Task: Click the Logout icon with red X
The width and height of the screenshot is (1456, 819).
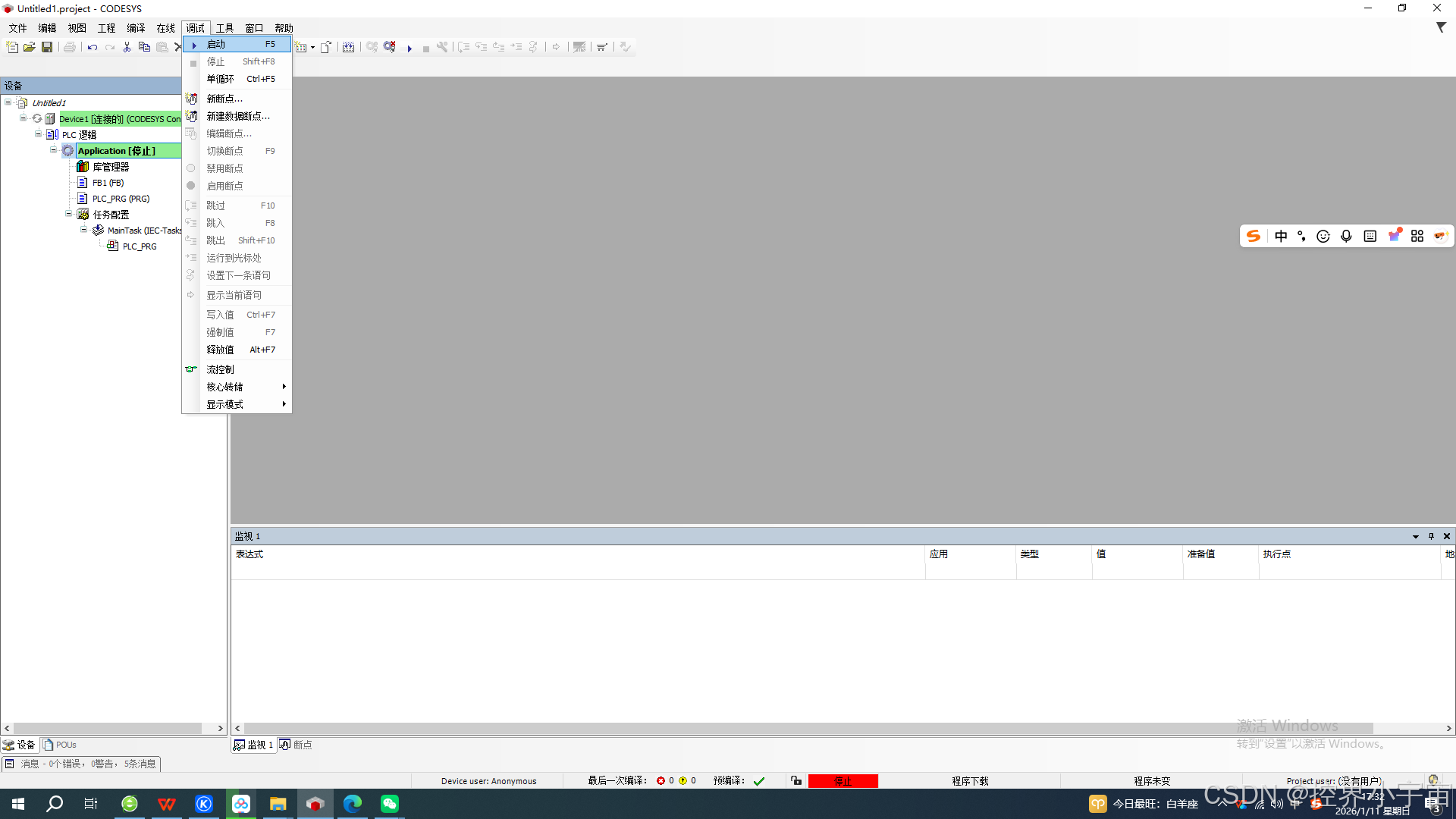Action: [390, 47]
